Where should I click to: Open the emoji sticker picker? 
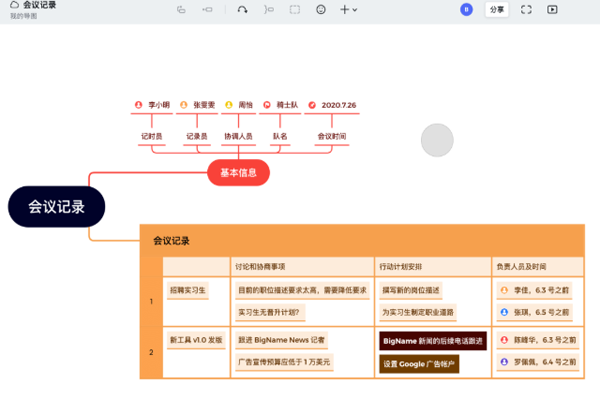320,9
